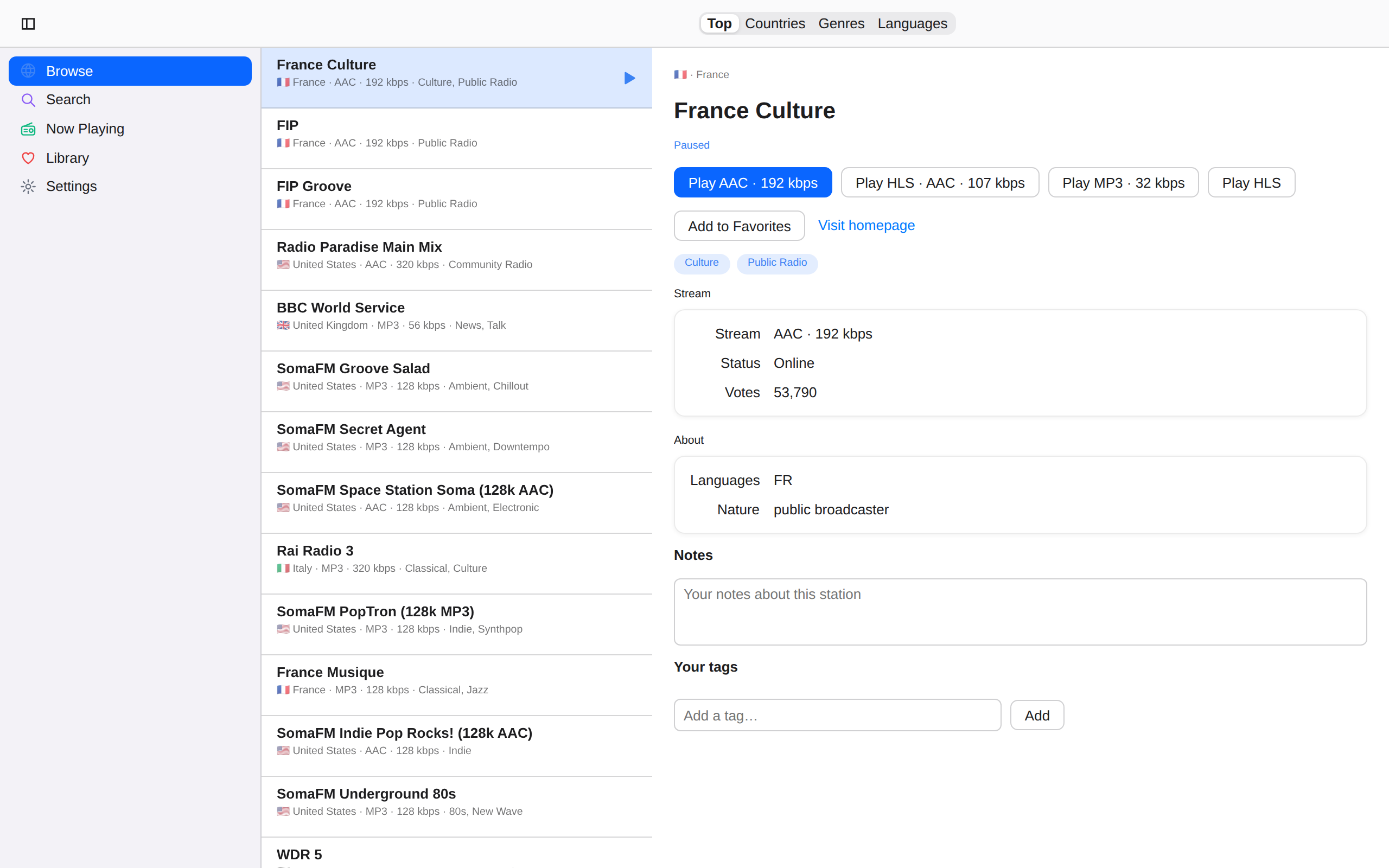Select the FIP Groove station
Image resolution: width=1389 pixels, height=868 pixels.
[456, 199]
